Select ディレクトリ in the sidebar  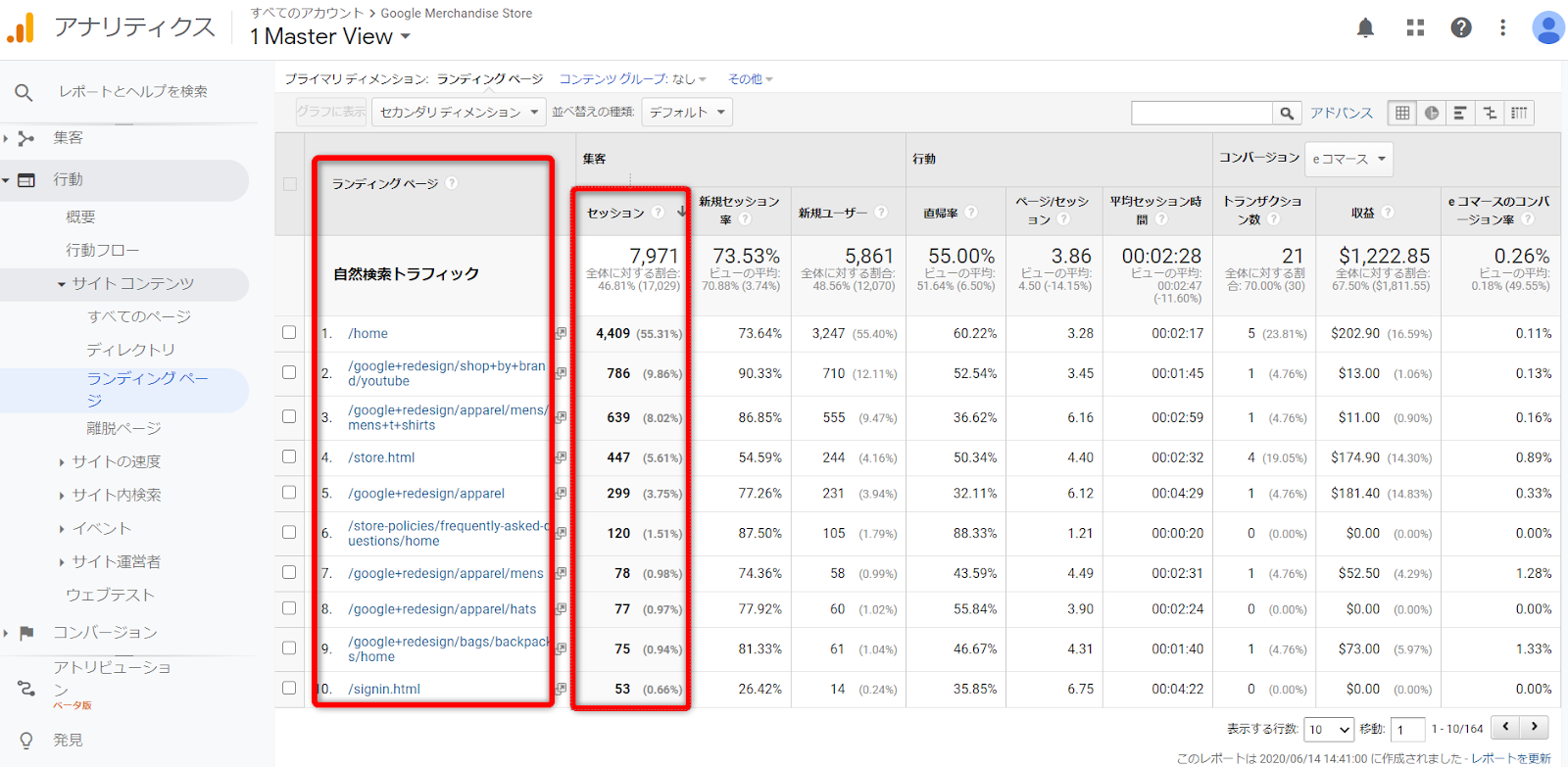(x=130, y=350)
